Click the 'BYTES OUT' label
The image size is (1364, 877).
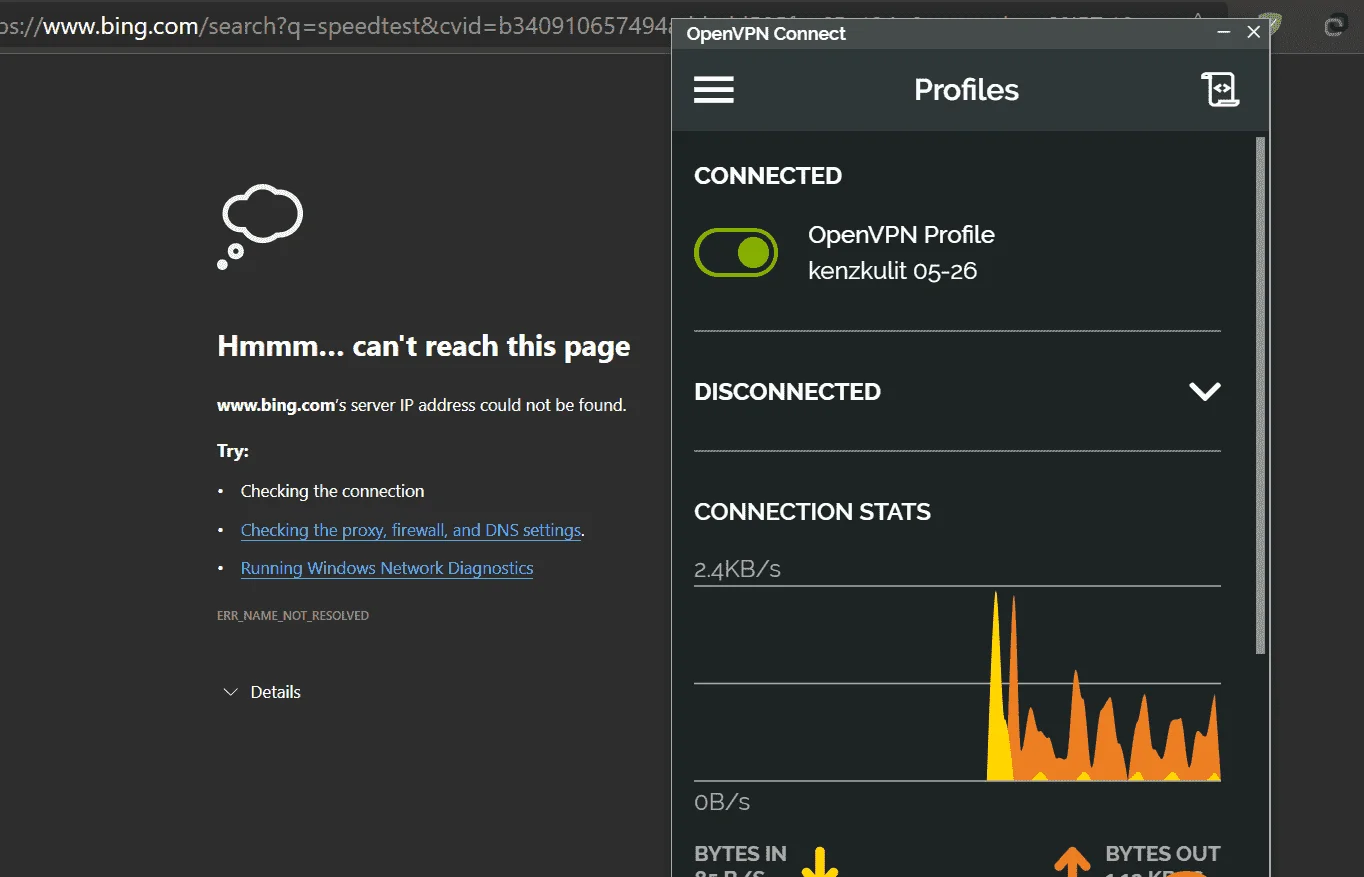coord(1163,854)
